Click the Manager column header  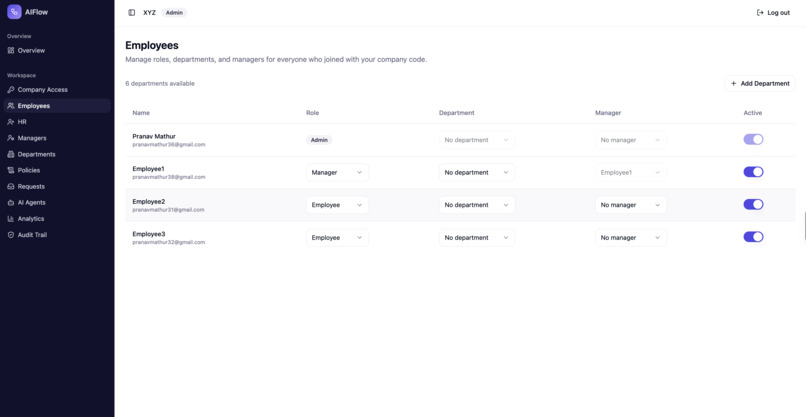[608, 113]
